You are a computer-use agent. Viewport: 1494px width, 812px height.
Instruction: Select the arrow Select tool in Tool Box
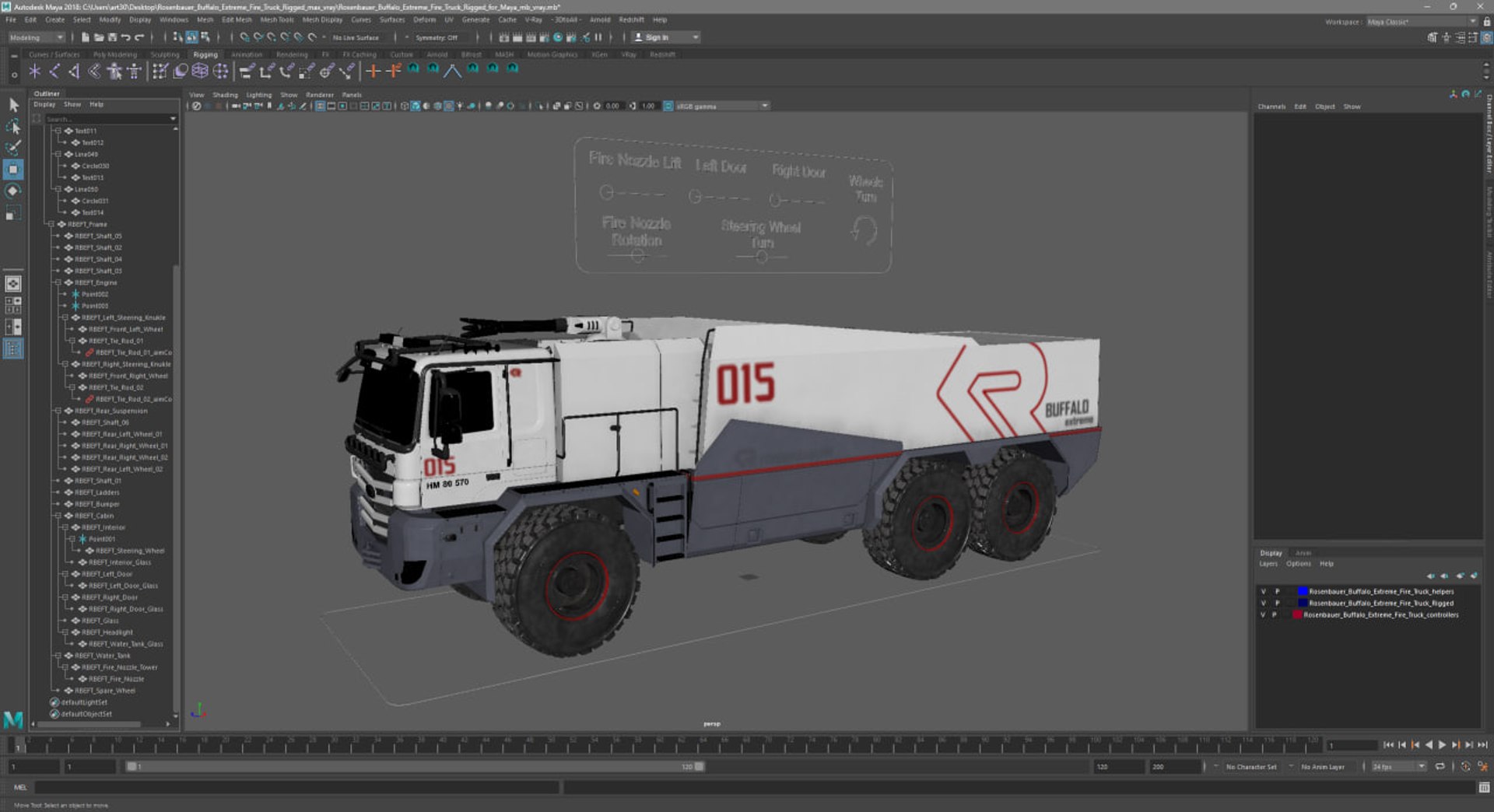tap(13, 104)
